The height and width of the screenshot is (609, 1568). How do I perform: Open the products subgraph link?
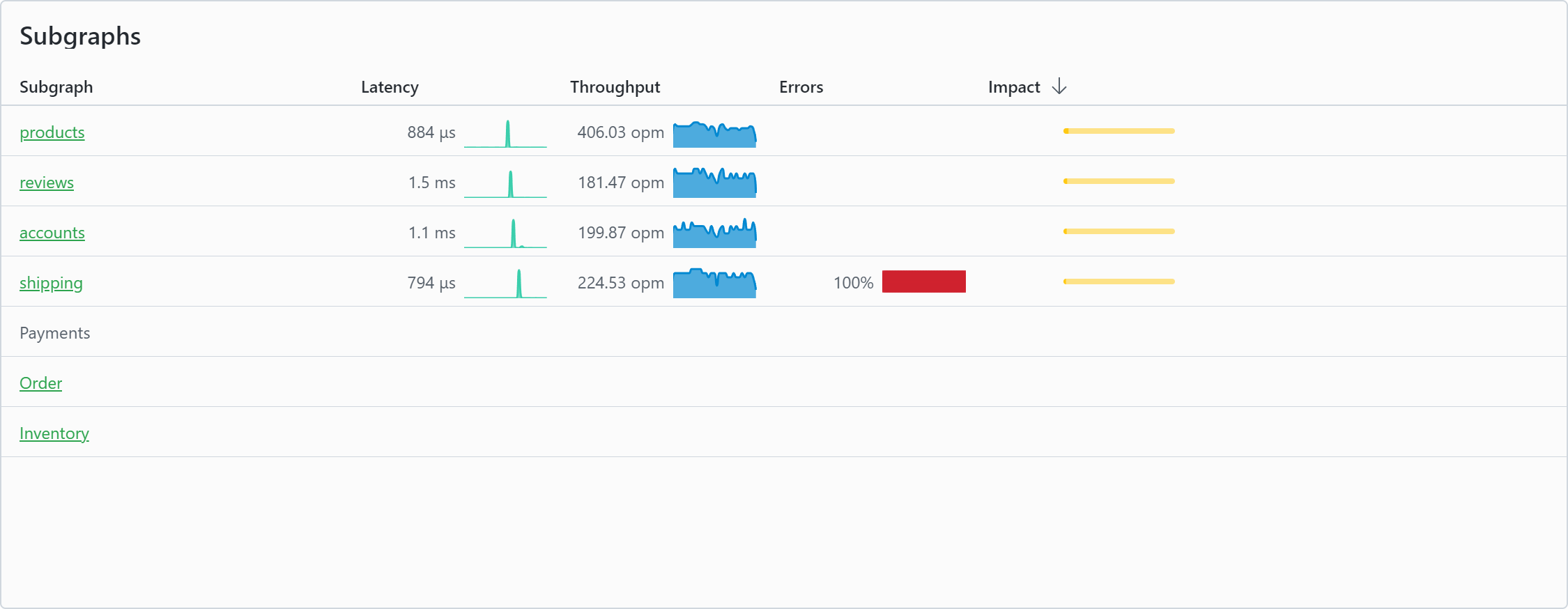pos(52,132)
